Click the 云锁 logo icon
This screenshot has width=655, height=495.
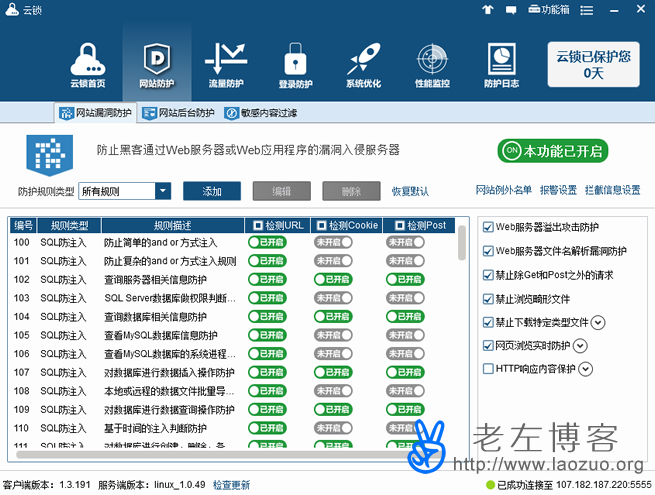click(12, 9)
